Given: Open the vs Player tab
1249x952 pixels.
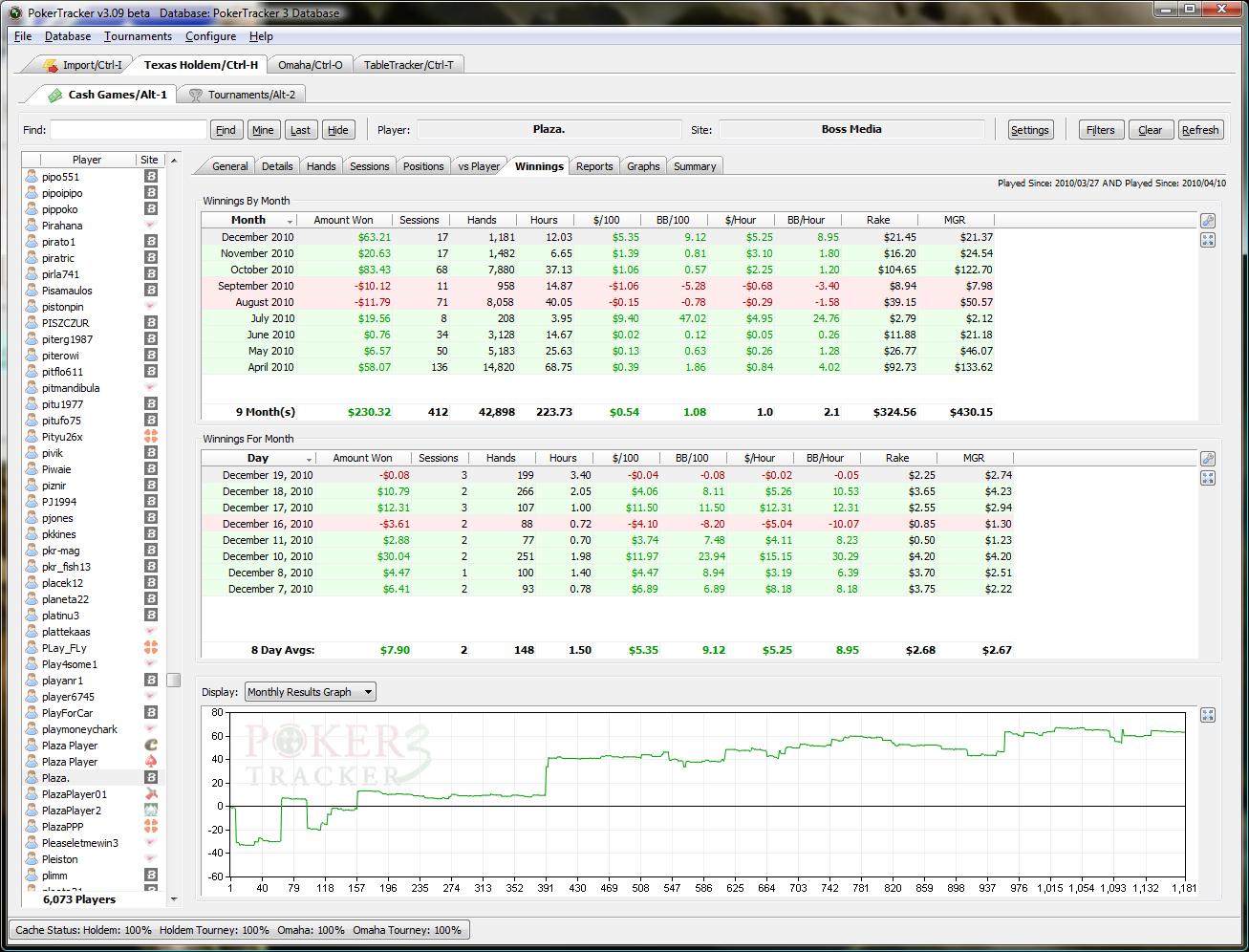Looking at the screenshot, I should tap(479, 166).
